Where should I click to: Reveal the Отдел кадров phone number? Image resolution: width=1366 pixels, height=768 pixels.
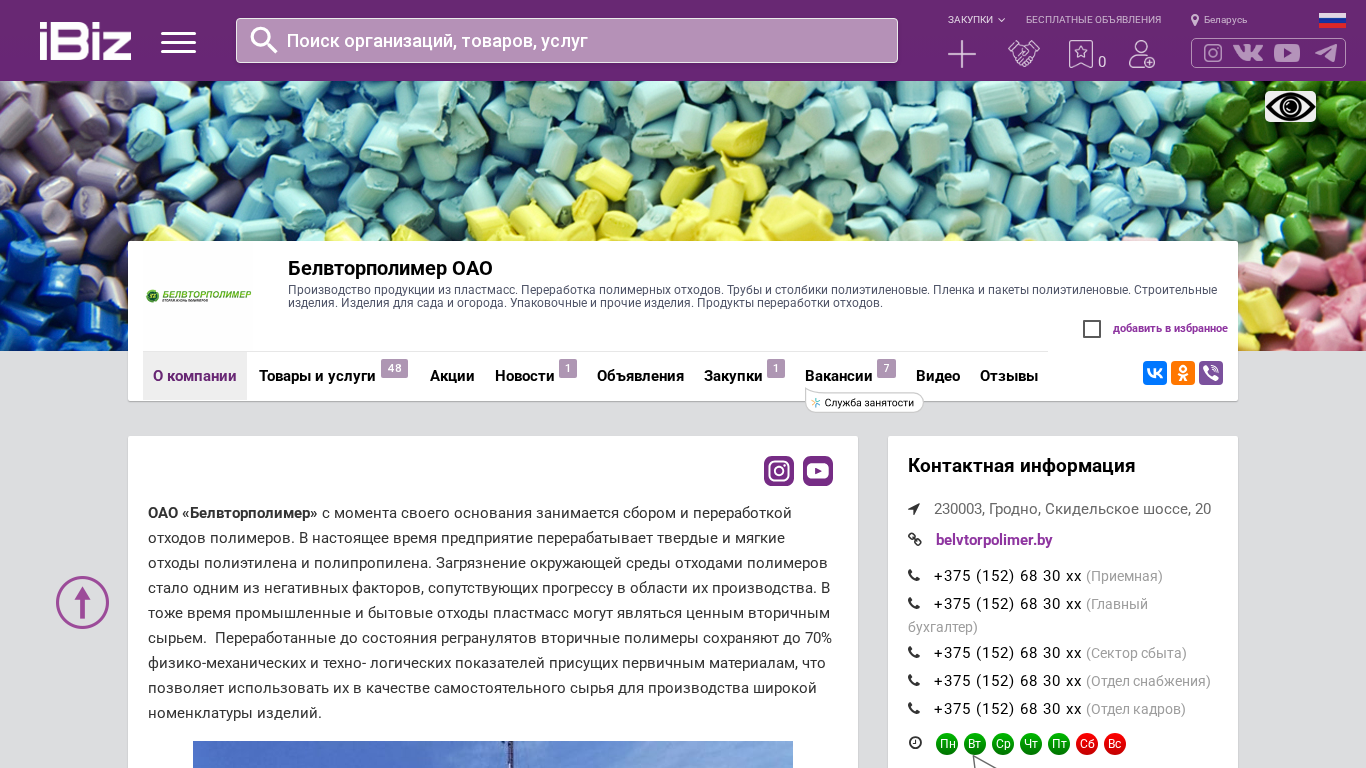pyautogui.click(x=1008, y=709)
